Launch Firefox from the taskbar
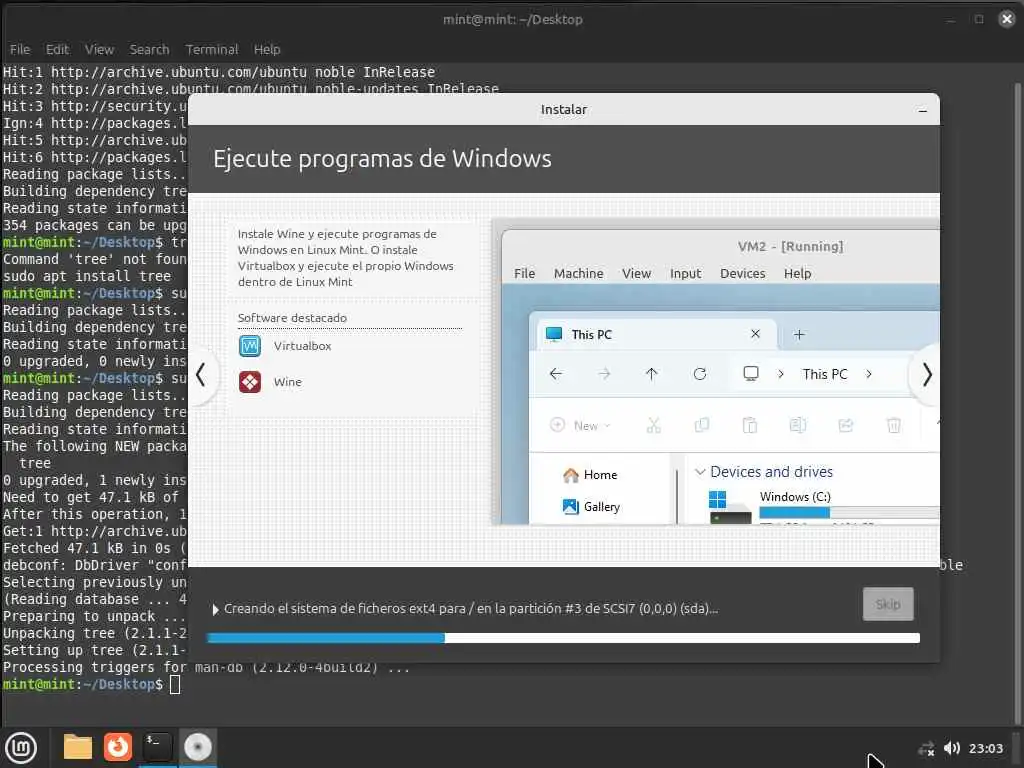The image size is (1024, 768). [118, 747]
